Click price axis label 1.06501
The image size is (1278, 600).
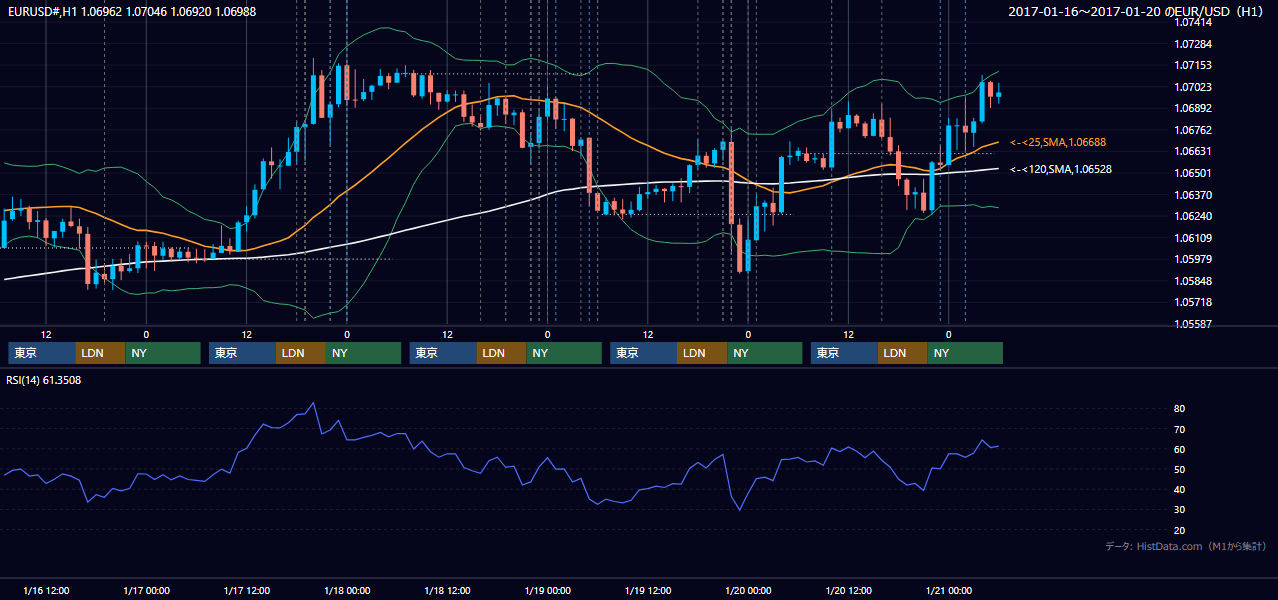(x=1193, y=173)
